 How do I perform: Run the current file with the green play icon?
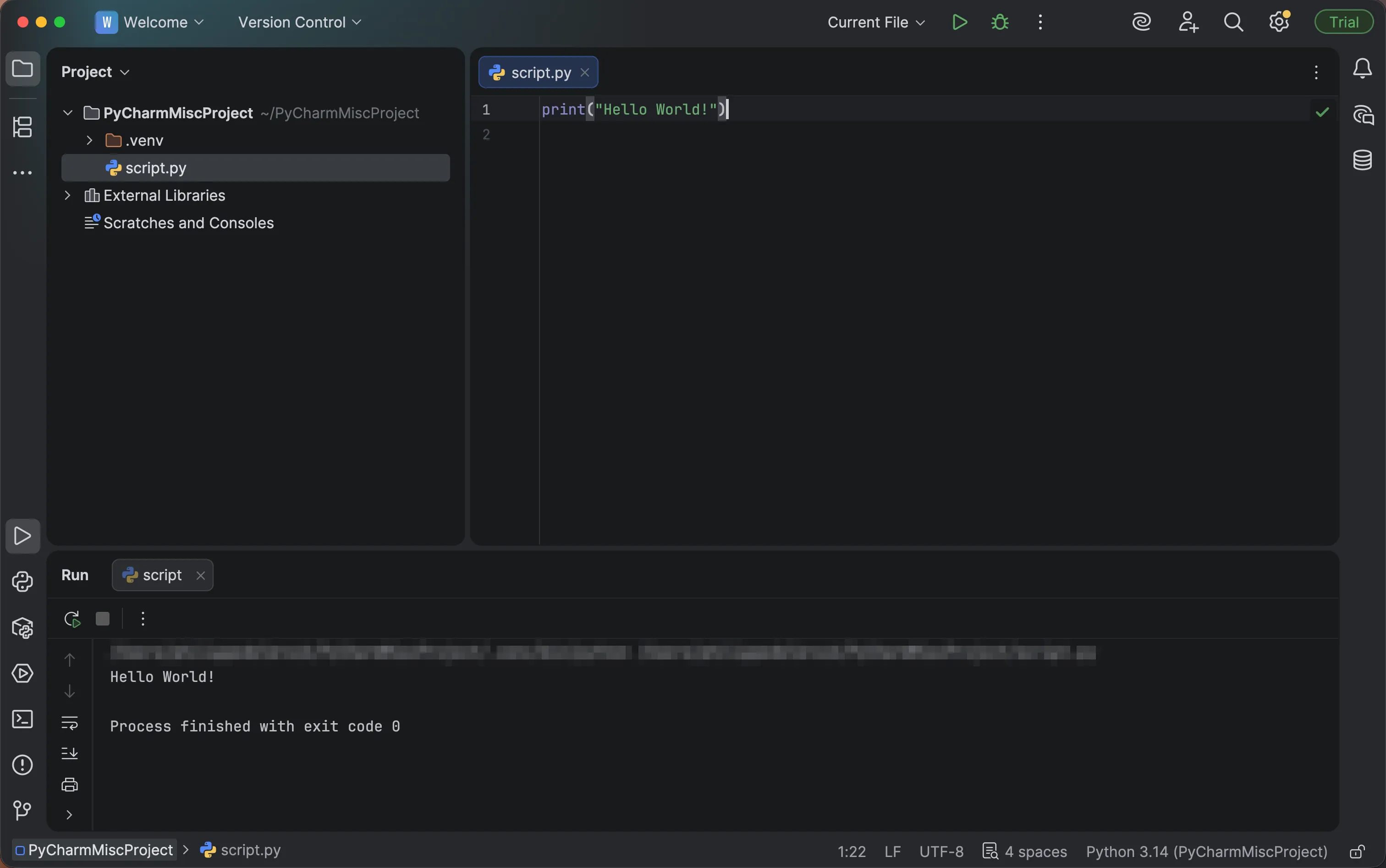click(x=959, y=22)
